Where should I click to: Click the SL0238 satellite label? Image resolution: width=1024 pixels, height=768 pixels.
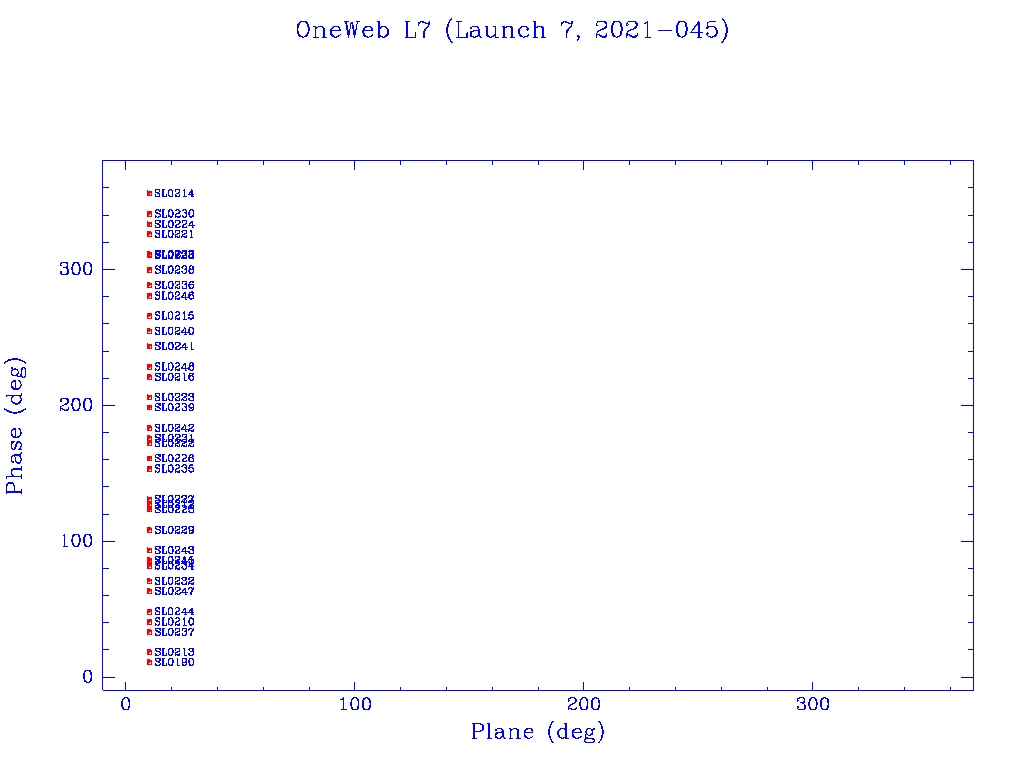tap(174, 270)
